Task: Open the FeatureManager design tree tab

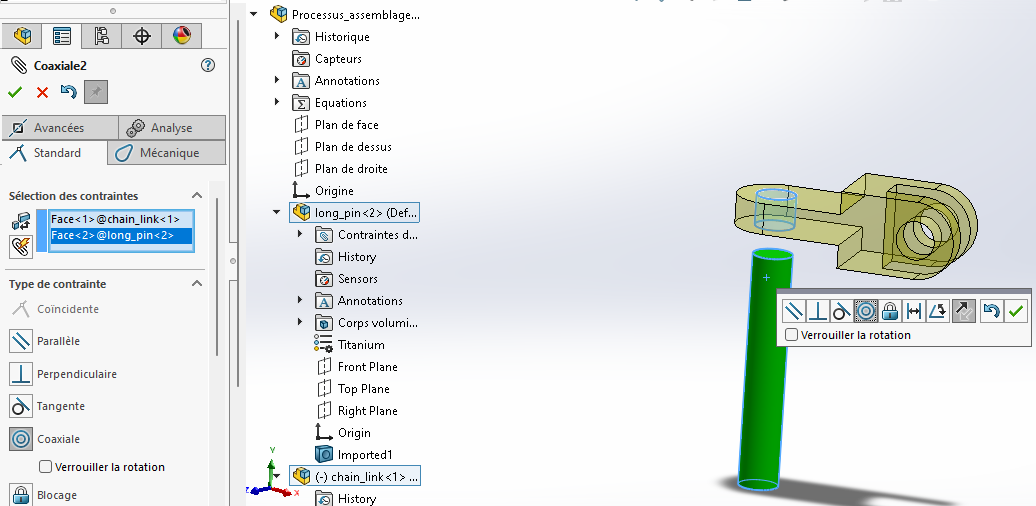Action: (22, 36)
